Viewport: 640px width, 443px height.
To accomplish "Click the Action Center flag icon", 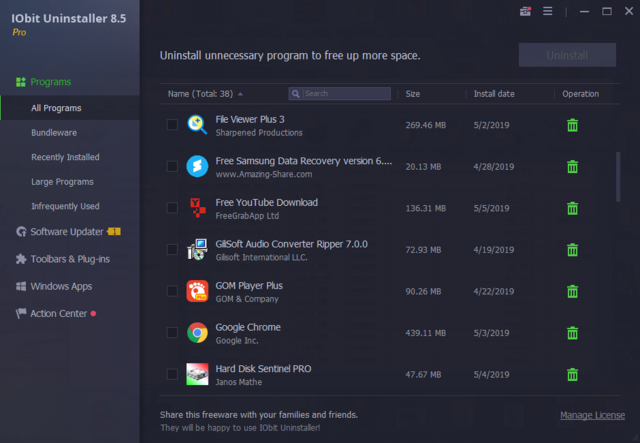I will tap(21, 313).
